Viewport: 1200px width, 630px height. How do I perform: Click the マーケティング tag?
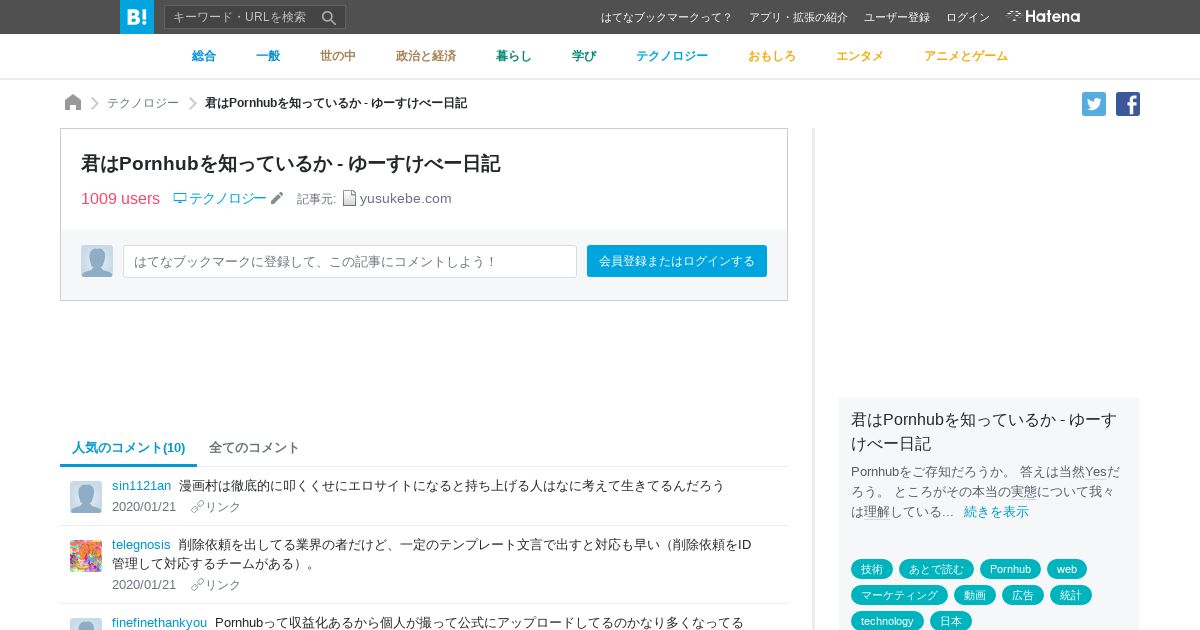pos(899,595)
